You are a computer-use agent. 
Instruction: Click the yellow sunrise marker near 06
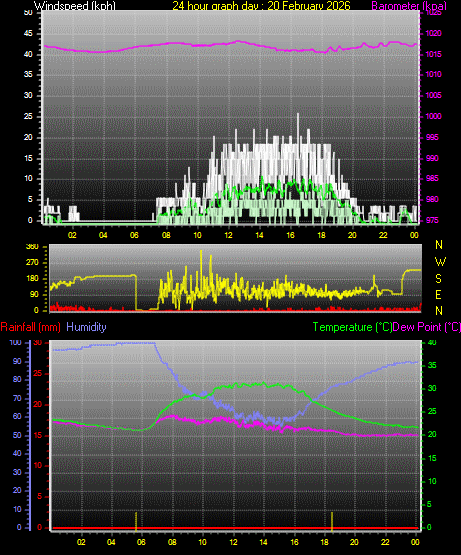coord(136,521)
